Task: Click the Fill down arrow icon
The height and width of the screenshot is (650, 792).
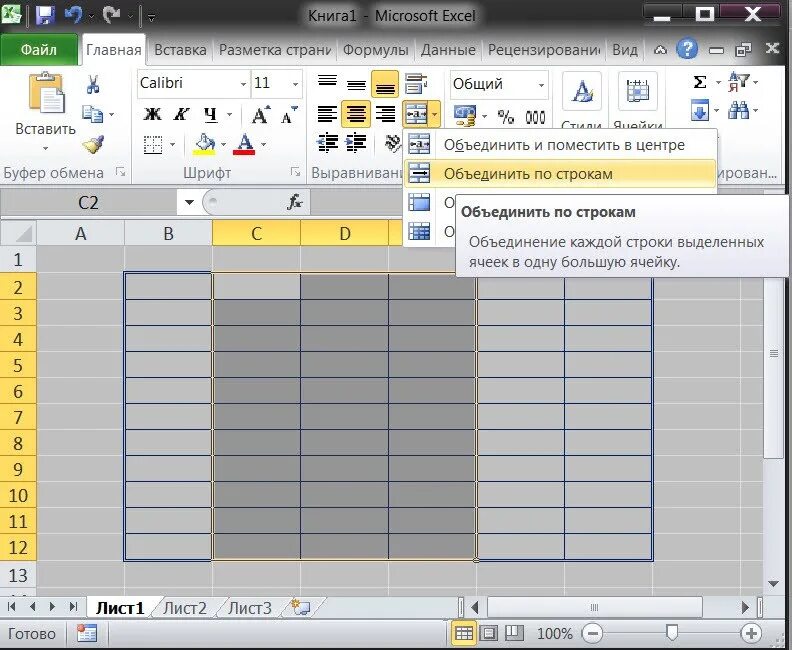Action: point(700,111)
